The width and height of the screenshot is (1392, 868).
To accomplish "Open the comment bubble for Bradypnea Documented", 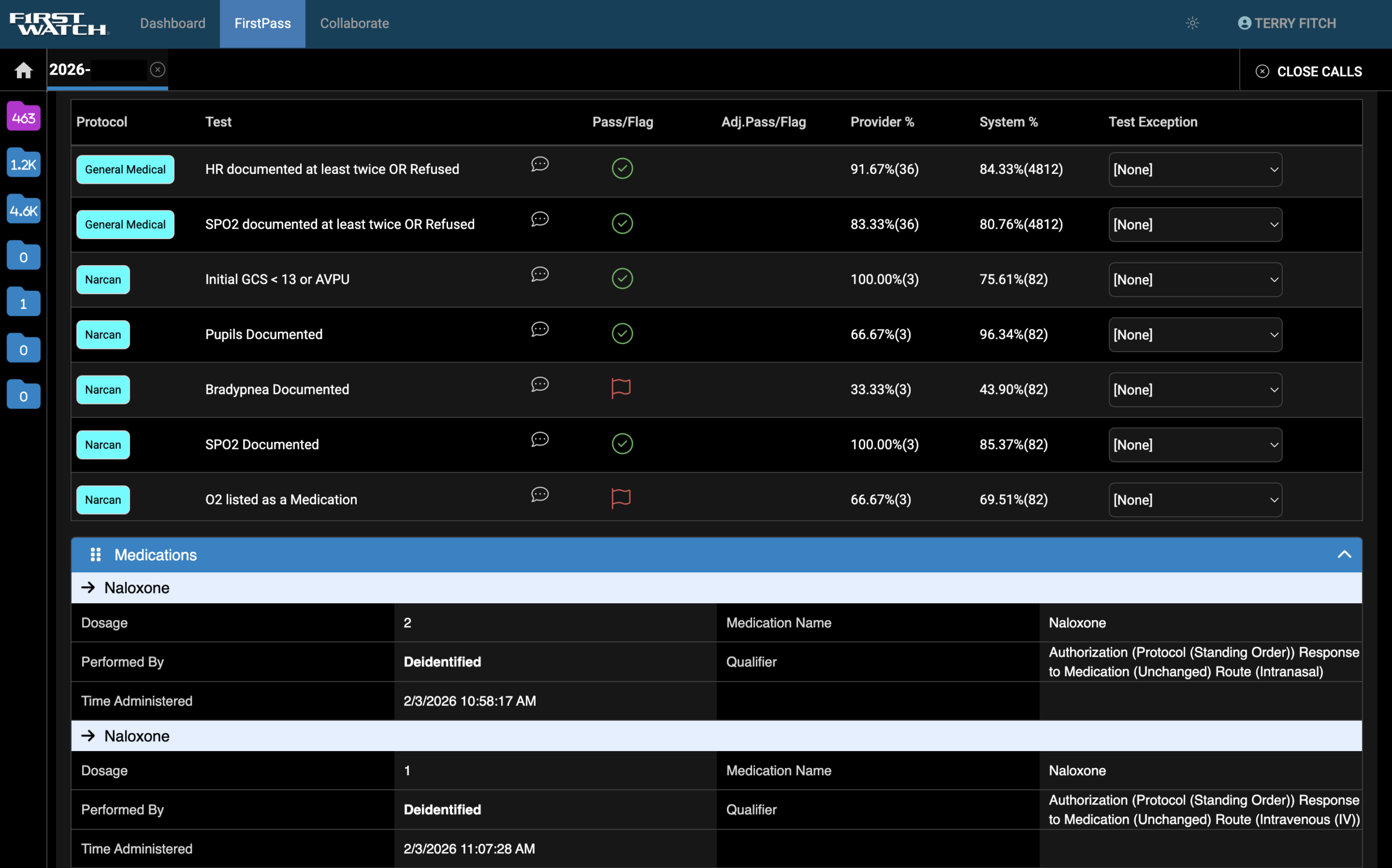I will tap(539, 385).
